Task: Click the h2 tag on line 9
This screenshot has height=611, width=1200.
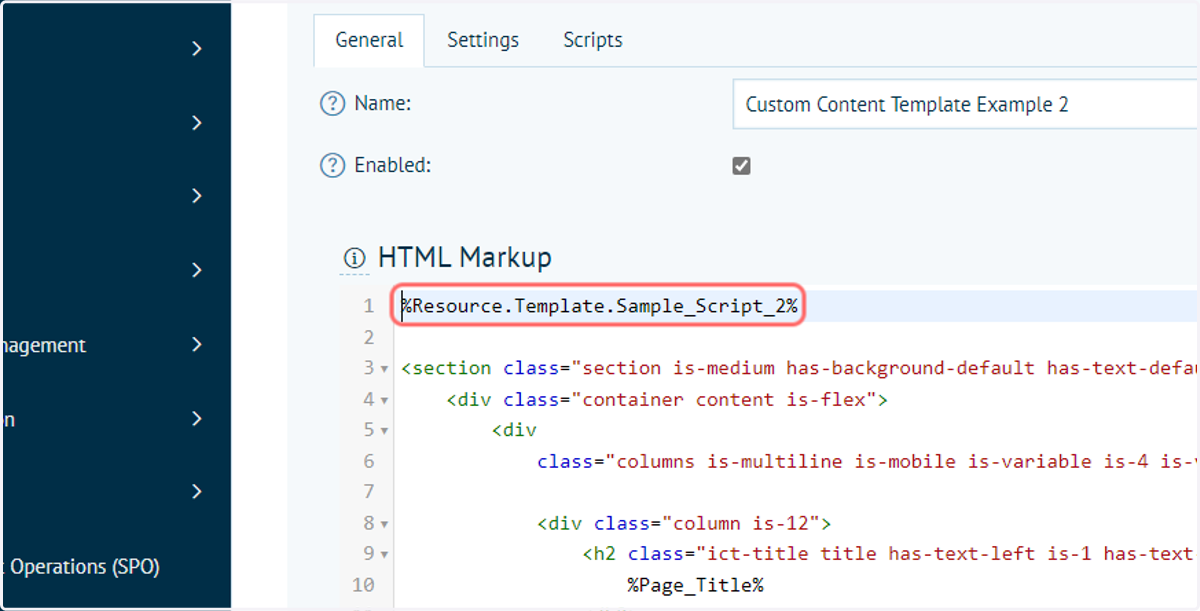Action: pos(600,554)
